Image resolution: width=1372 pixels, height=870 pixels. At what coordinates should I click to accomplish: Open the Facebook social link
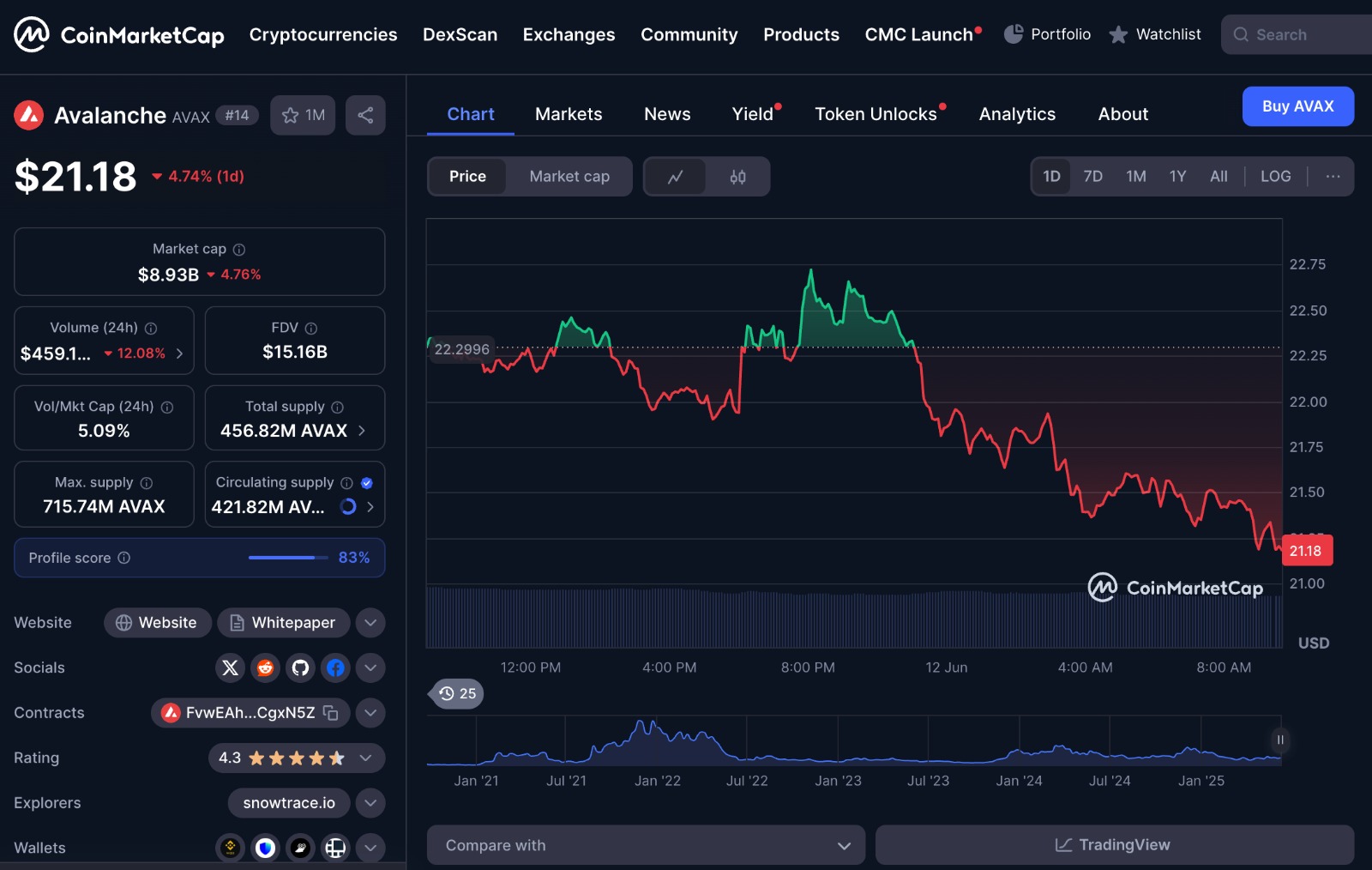335,668
